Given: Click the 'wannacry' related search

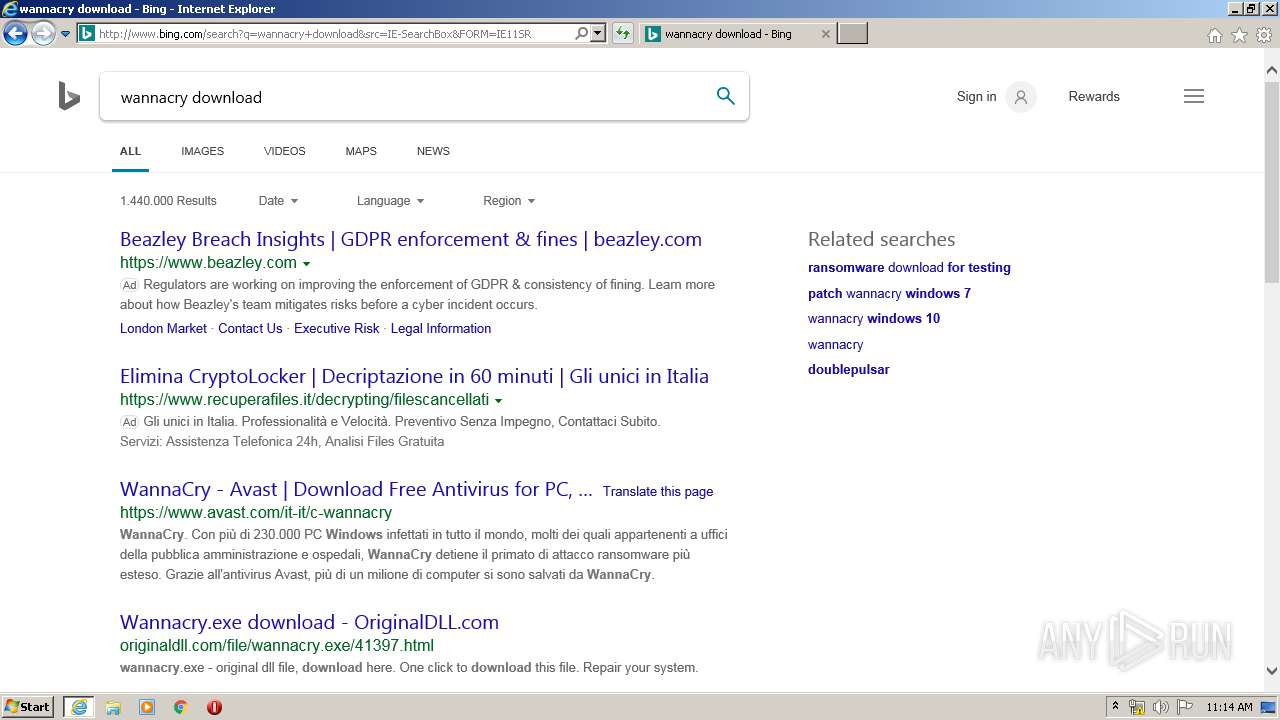Looking at the screenshot, I should pos(835,344).
